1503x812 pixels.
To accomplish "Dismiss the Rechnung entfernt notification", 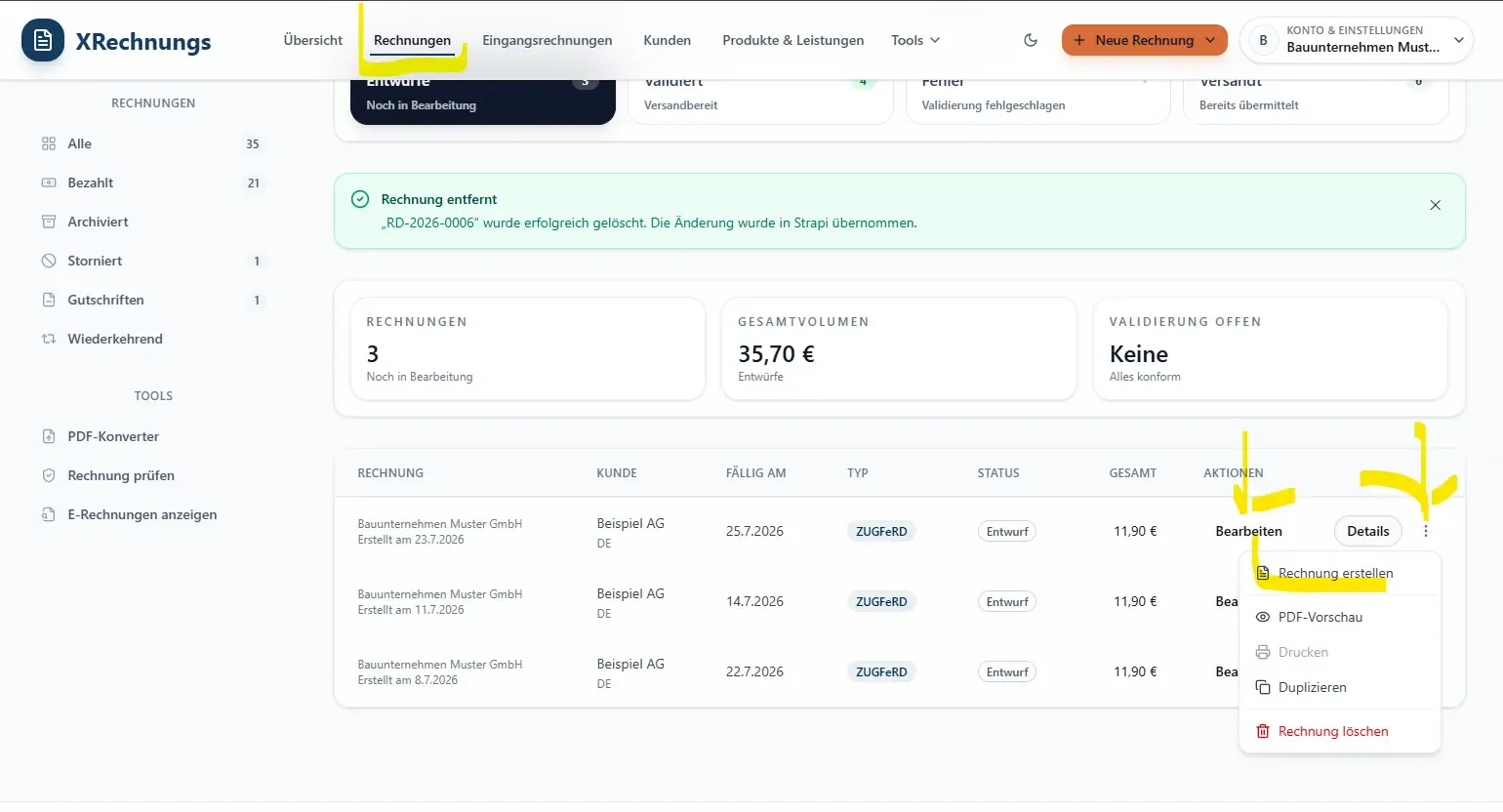I will (1435, 205).
